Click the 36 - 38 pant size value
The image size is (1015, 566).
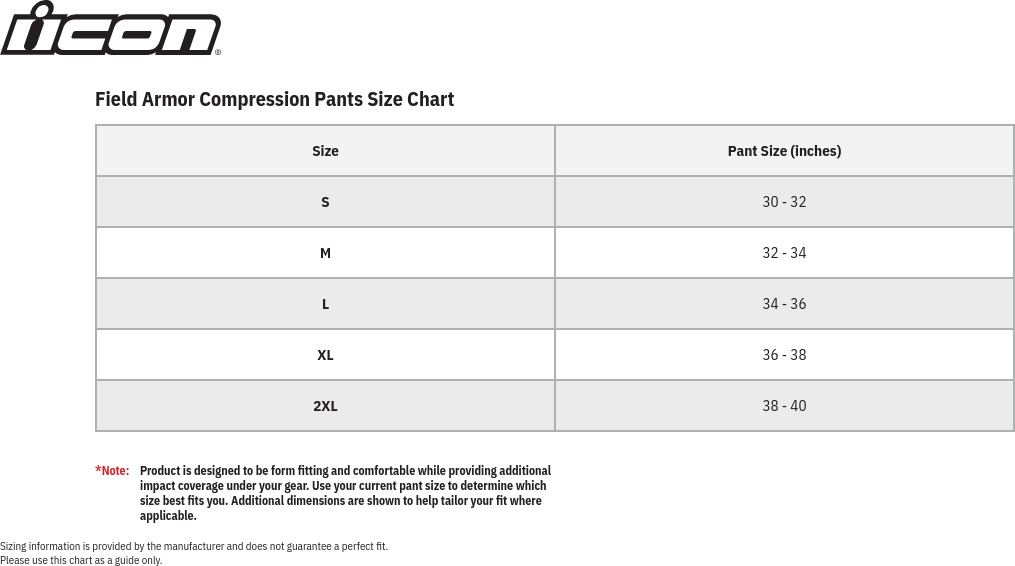(784, 355)
